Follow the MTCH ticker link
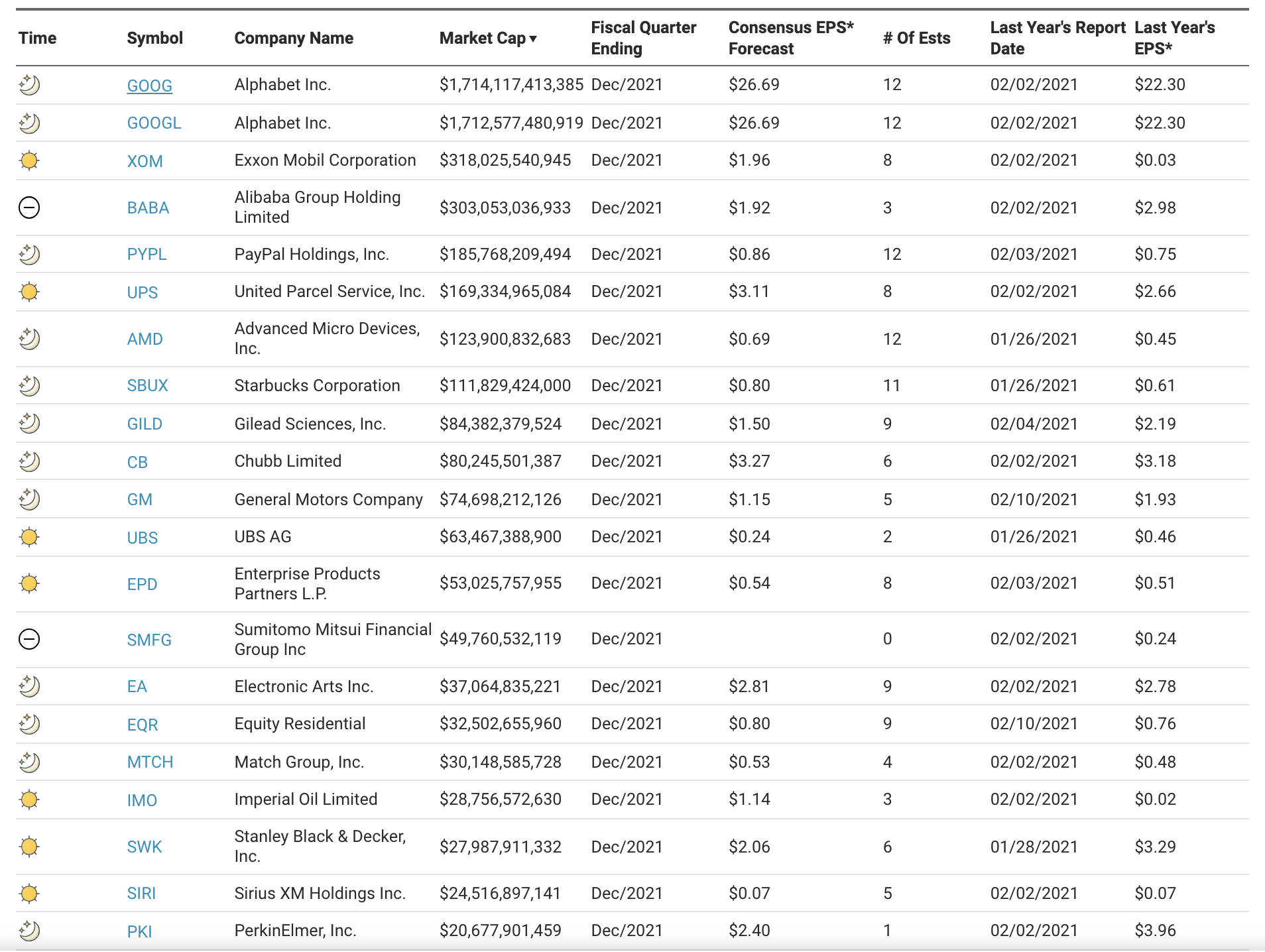 150,762
